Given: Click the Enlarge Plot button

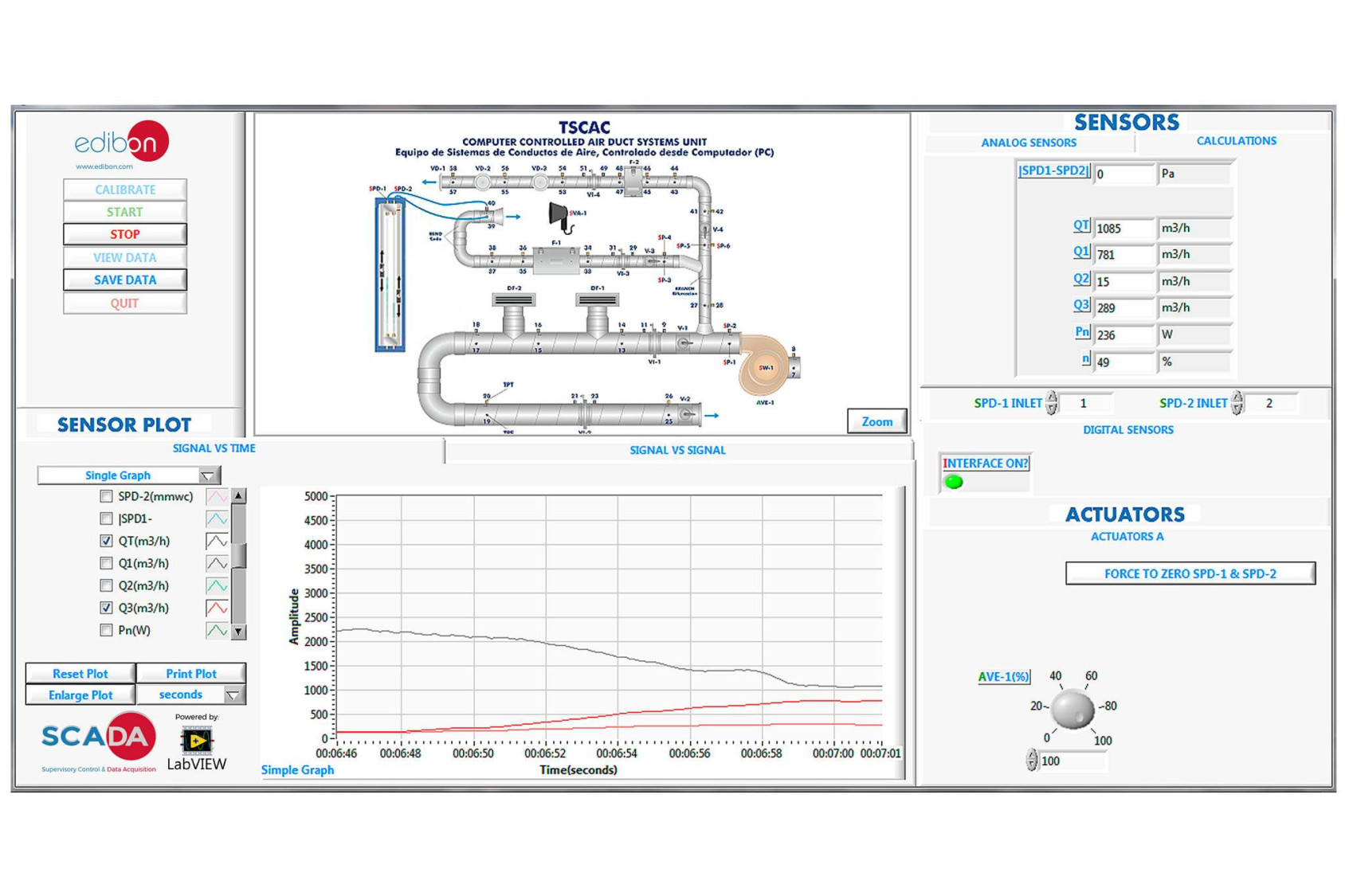Looking at the screenshot, I should (80, 695).
